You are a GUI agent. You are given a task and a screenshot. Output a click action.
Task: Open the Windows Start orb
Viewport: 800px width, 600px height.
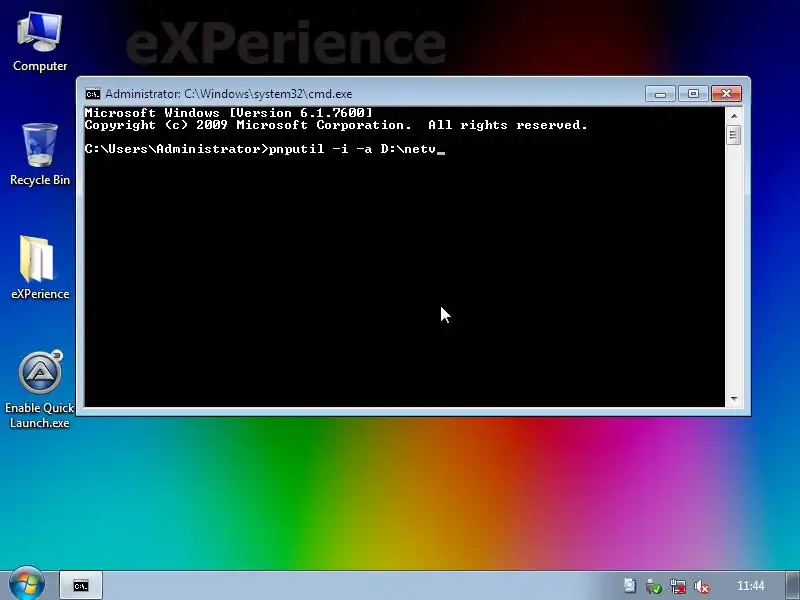27,584
